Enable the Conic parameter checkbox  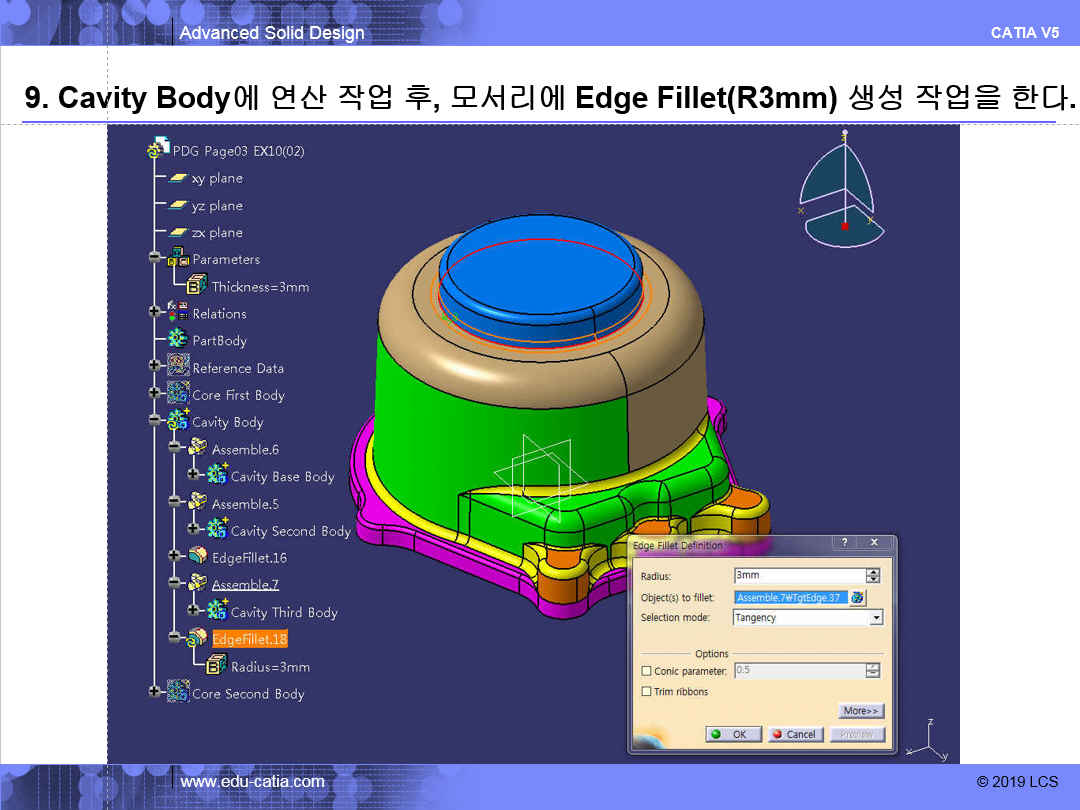tap(646, 671)
